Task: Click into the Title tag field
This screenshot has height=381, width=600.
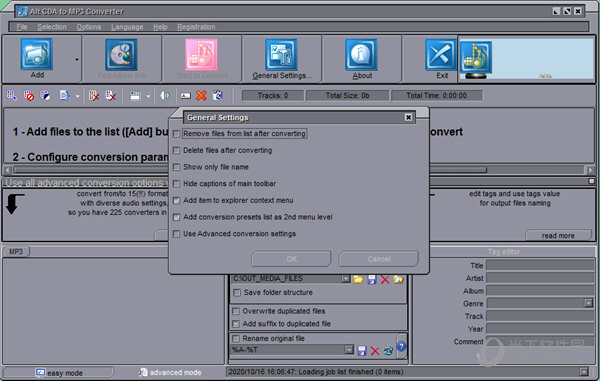Action: [x=540, y=265]
